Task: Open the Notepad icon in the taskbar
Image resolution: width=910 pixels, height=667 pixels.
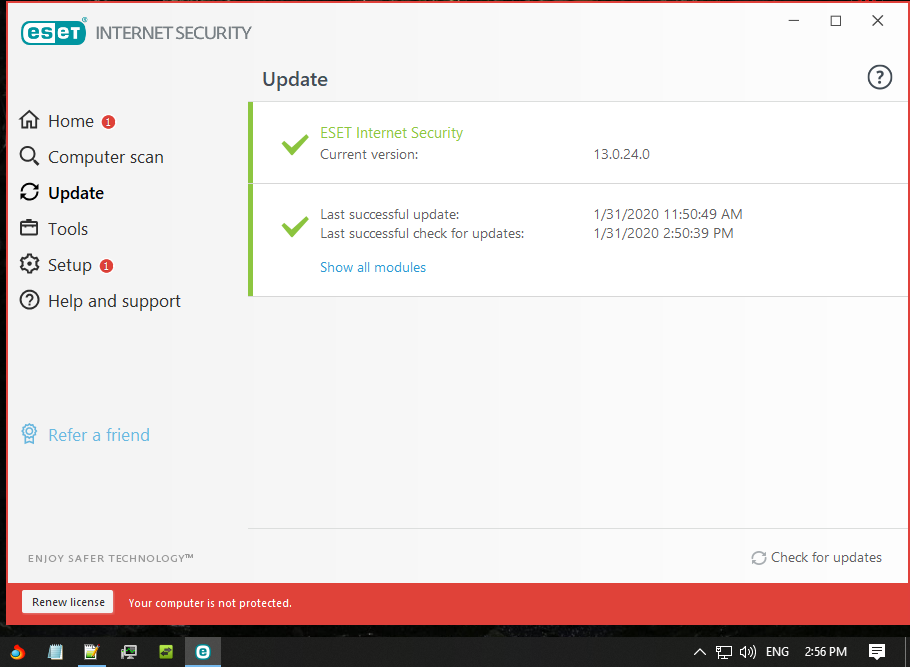Action: tap(55, 652)
